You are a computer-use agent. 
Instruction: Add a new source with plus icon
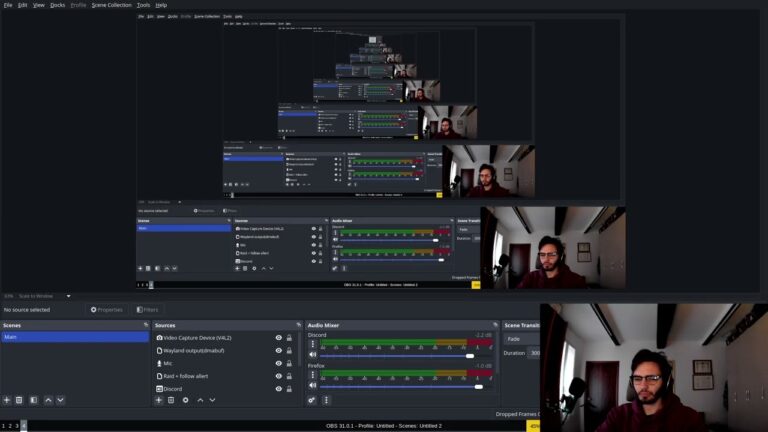click(x=159, y=400)
